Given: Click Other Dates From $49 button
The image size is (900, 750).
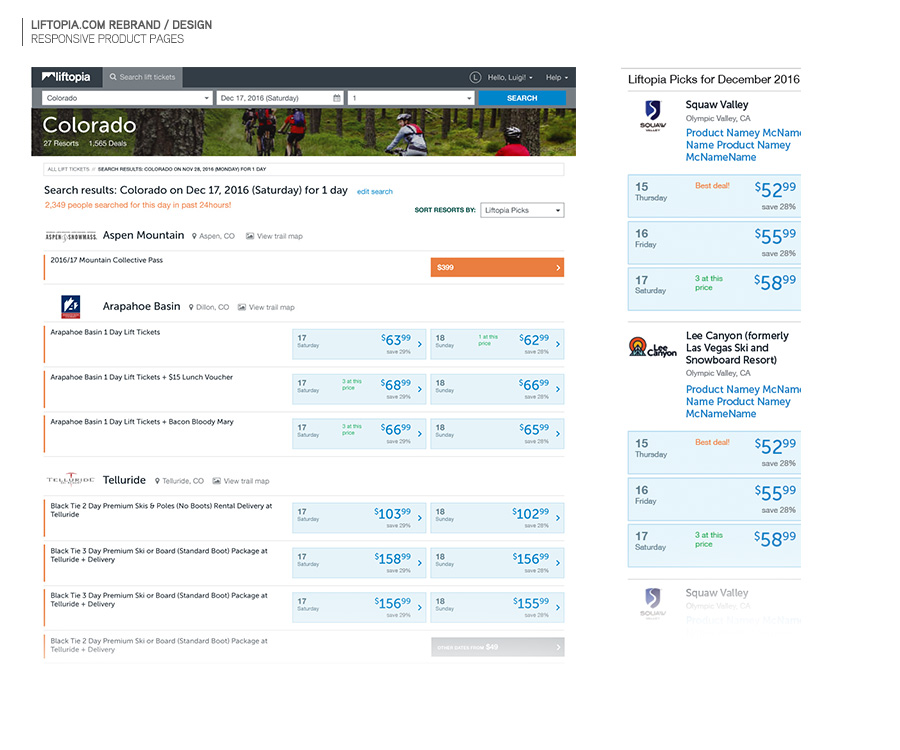Looking at the screenshot, I should [x=497, y=647].
